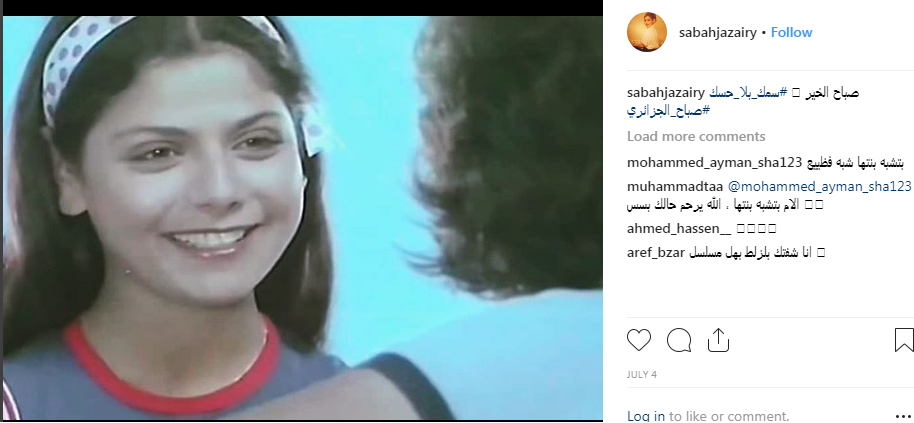Open comments via speech bubble icon

(679, 340)
